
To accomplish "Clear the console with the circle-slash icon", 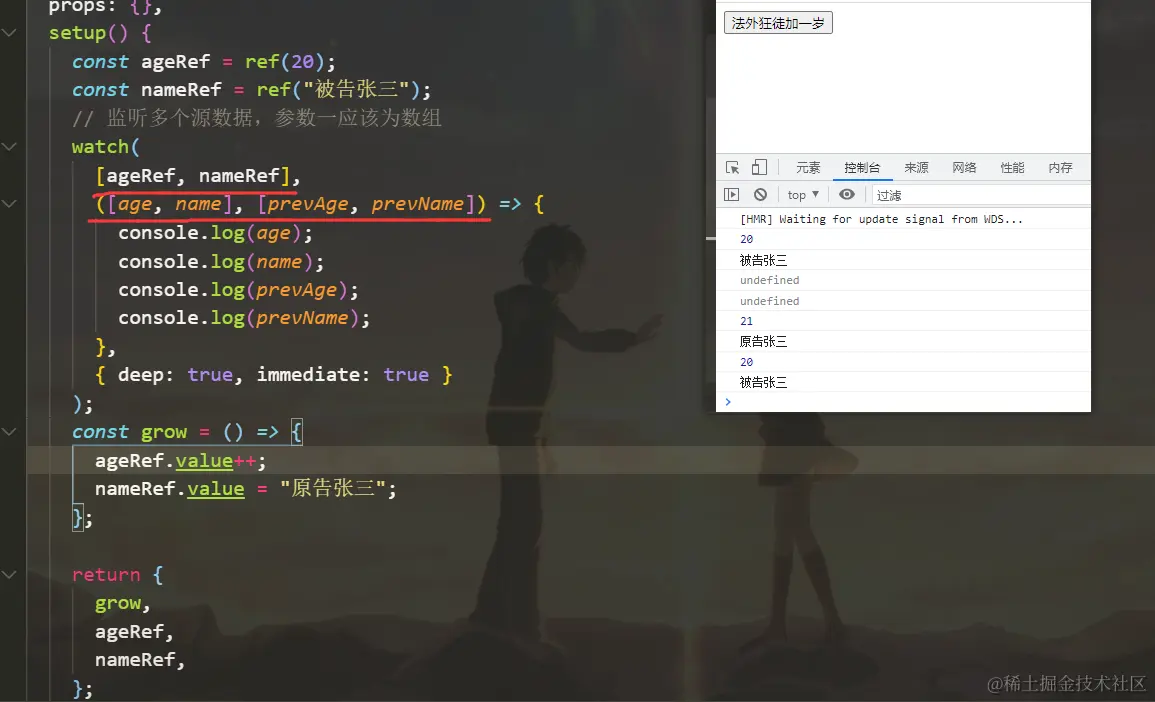I will (760, 194).
